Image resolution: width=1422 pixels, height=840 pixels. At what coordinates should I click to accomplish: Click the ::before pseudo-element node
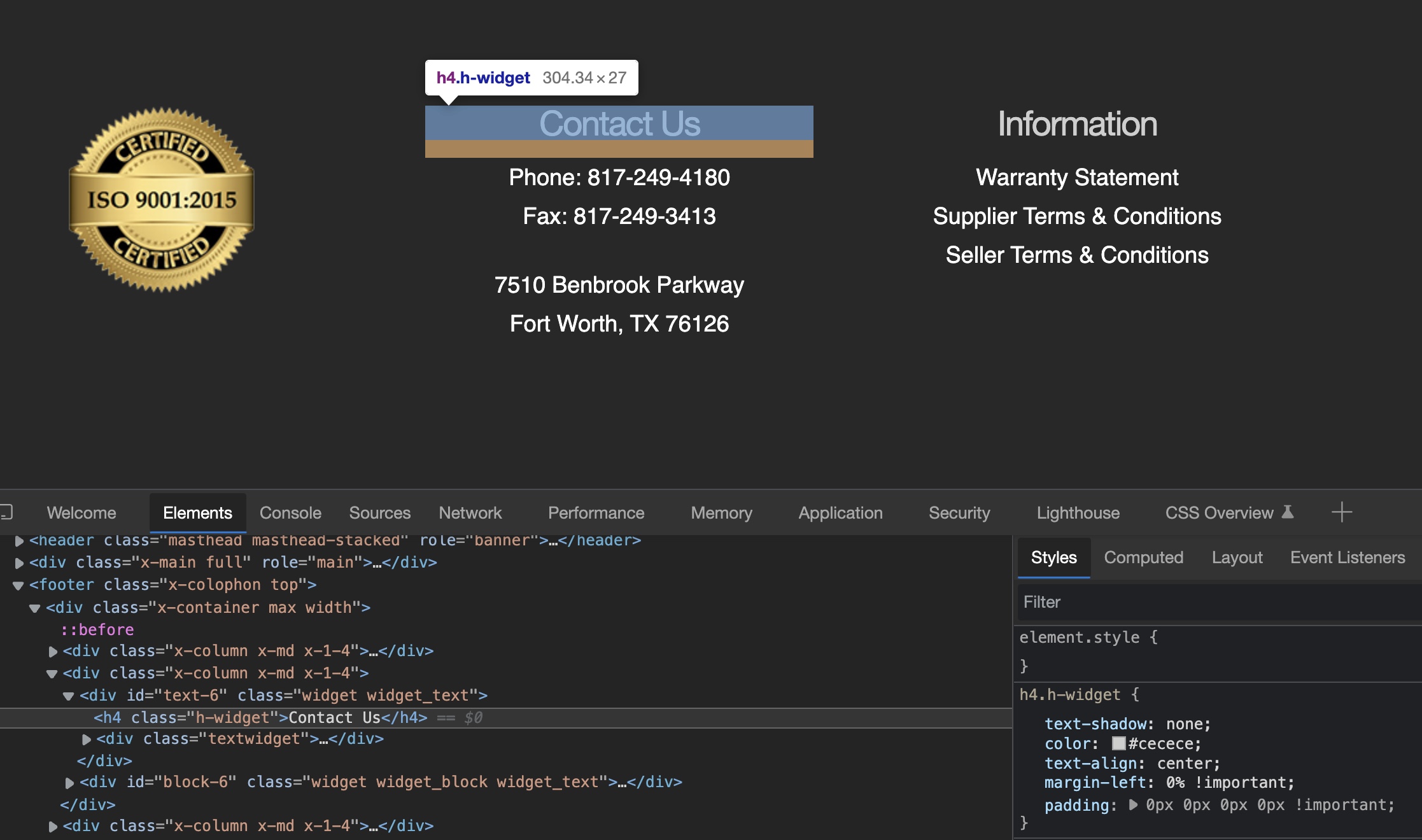pyautogui.click(x=97, y=630)
